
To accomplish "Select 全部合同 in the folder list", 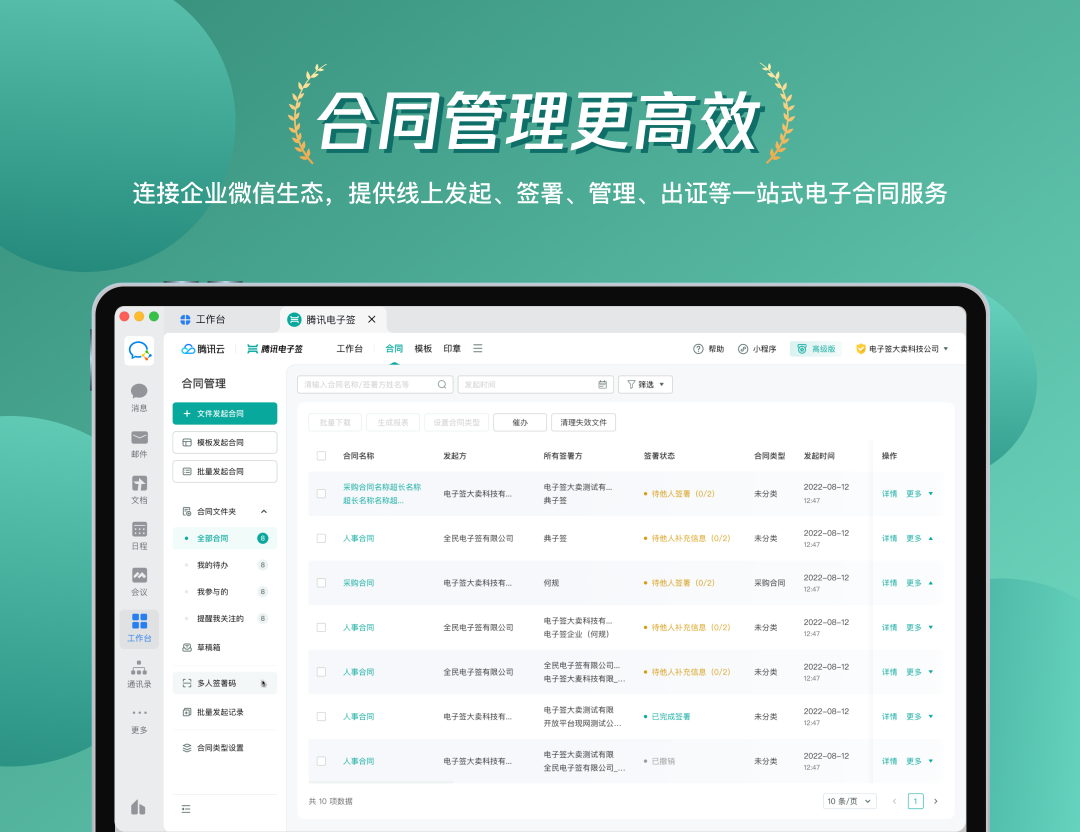I will [225, 539].
